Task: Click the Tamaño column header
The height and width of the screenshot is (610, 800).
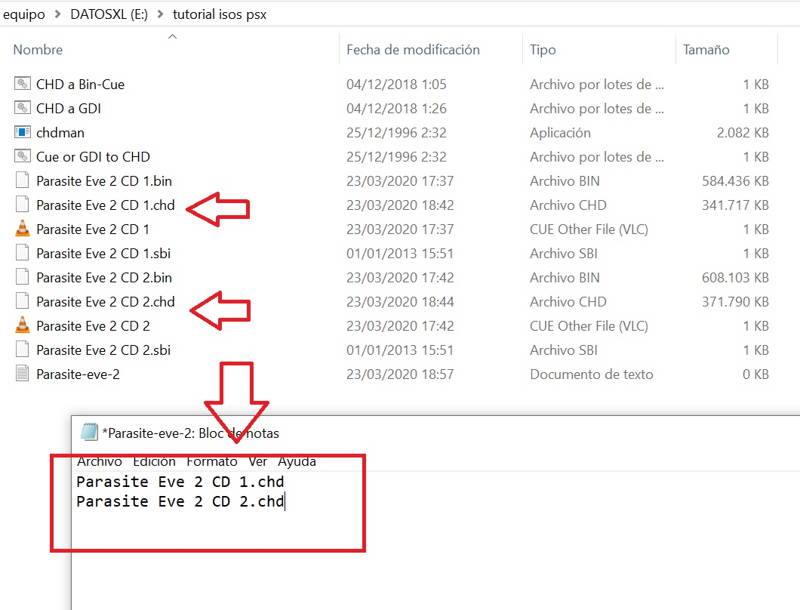Action: (706, 50)
